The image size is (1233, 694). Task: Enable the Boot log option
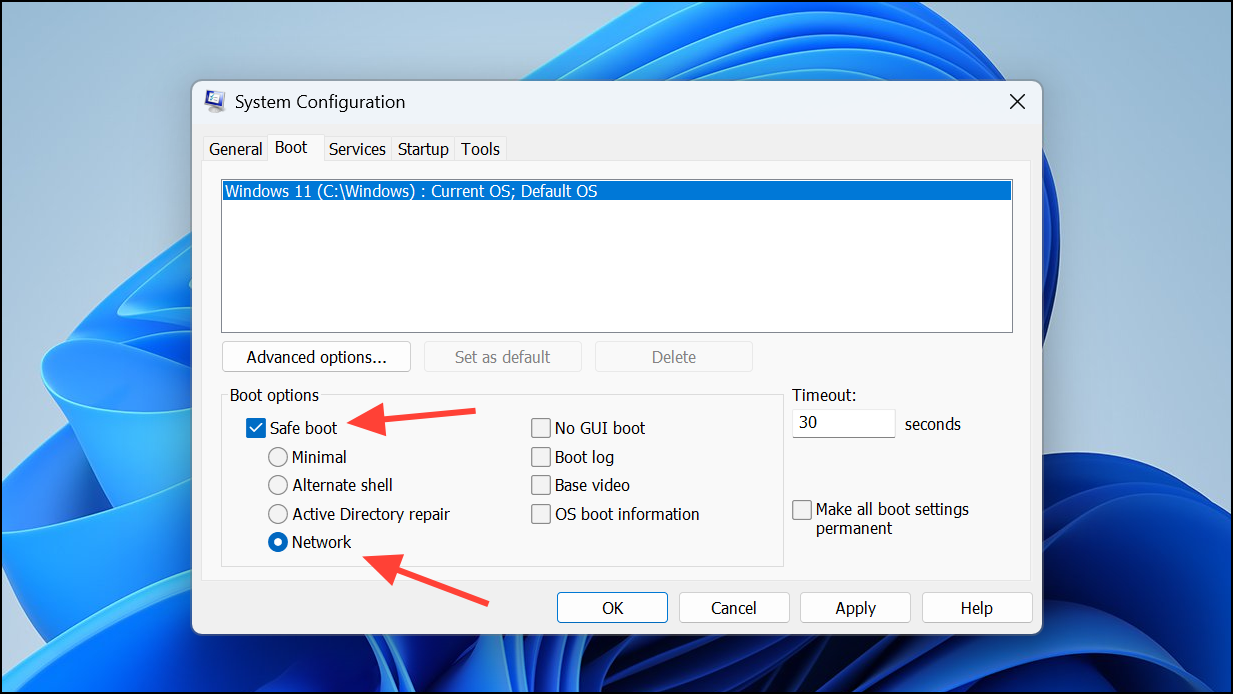coord(541,456)
